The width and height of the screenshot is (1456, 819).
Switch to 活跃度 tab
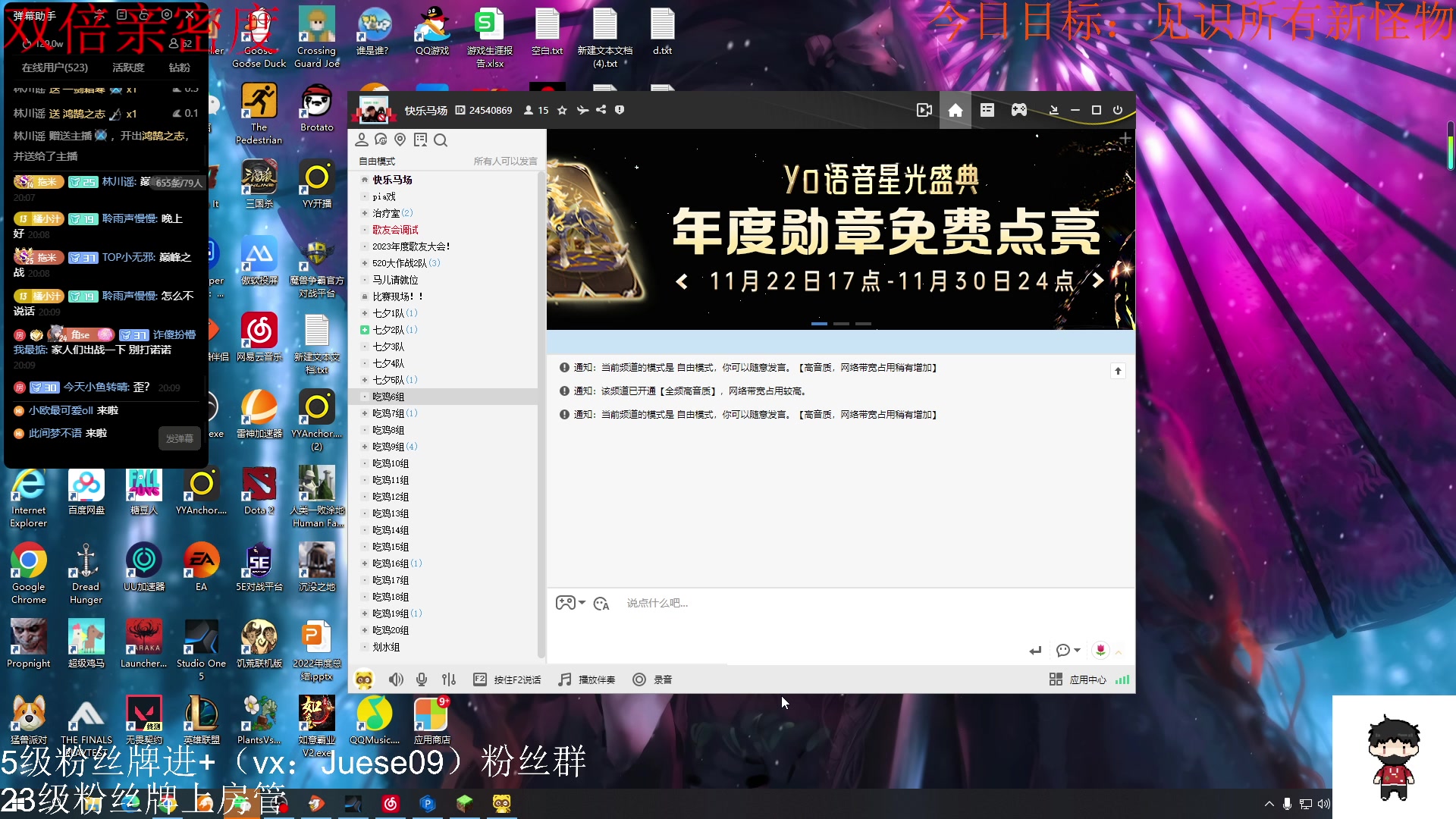(128, 67)
